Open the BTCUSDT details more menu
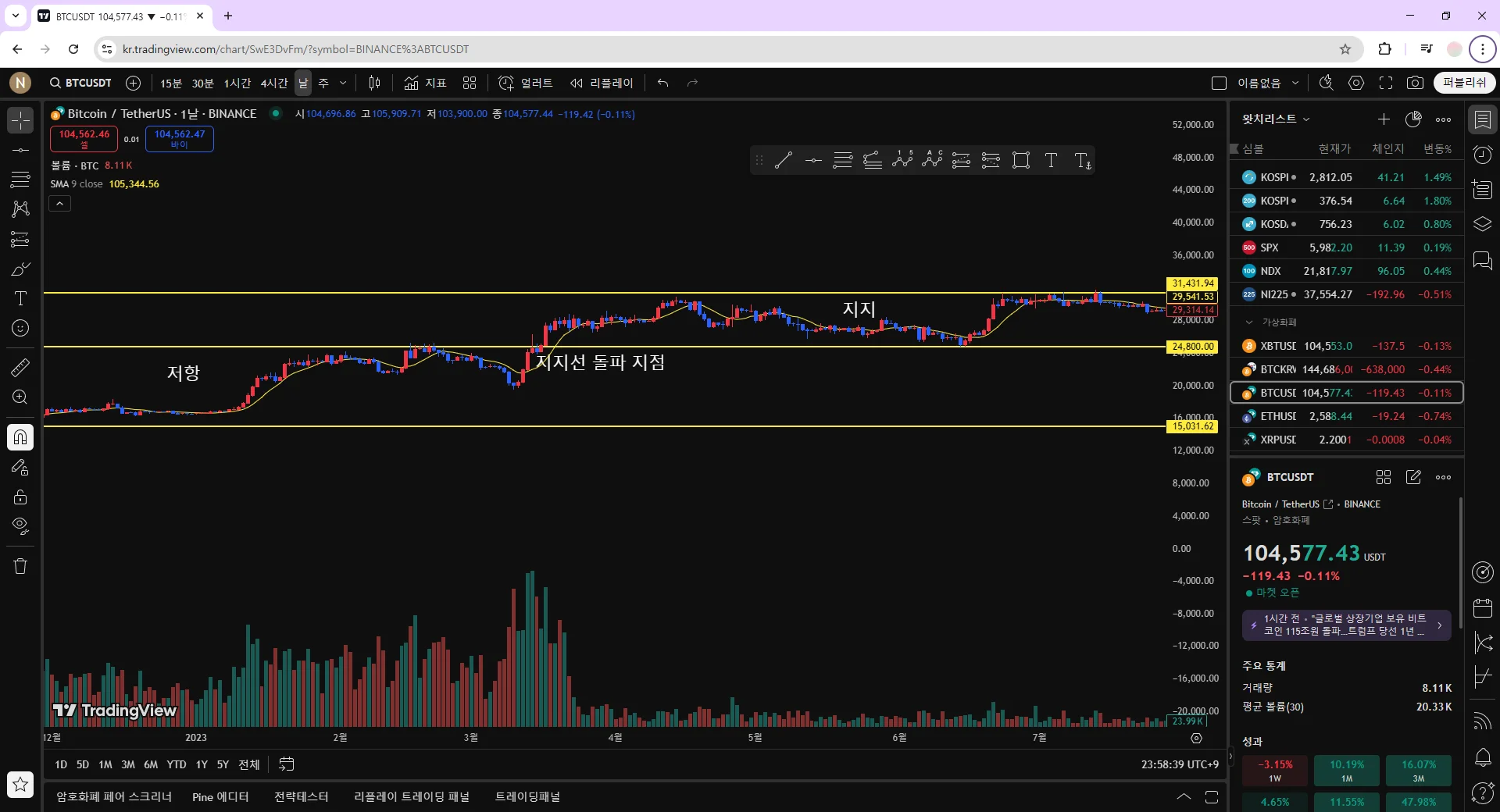The height and width of the screenshot is (812, 1500). (x=1444, y=477)
